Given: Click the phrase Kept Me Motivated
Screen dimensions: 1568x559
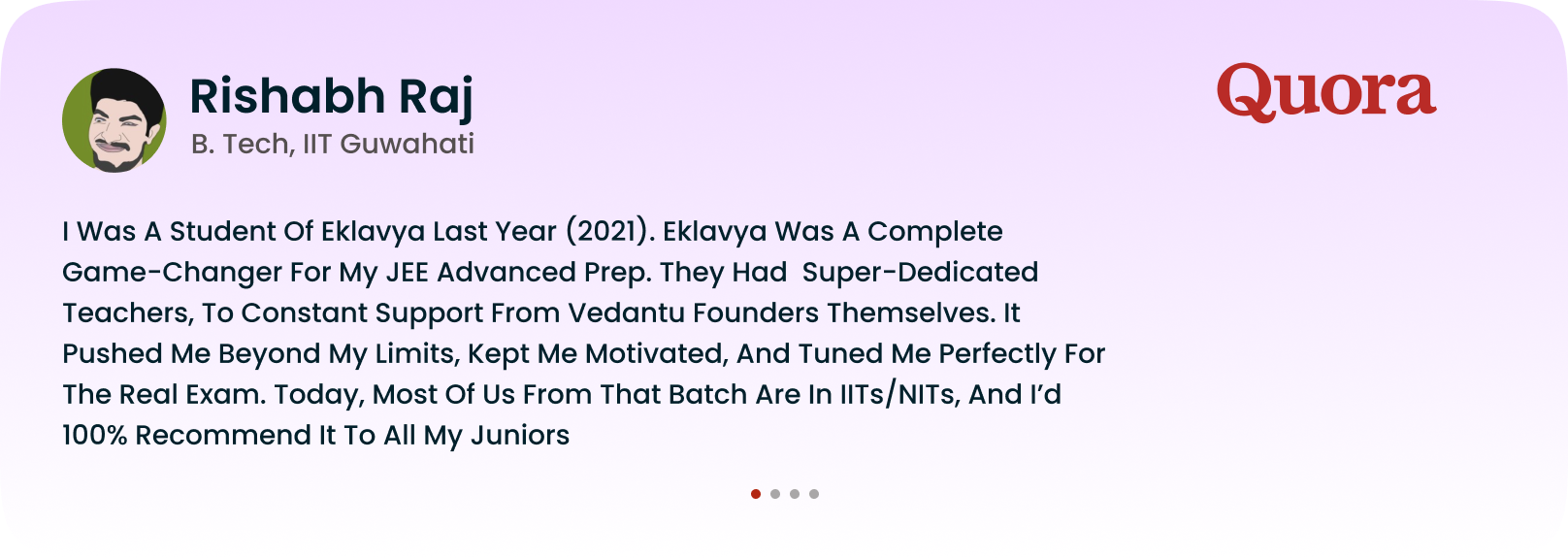Looking at the screenshot, I should (598, 354).
